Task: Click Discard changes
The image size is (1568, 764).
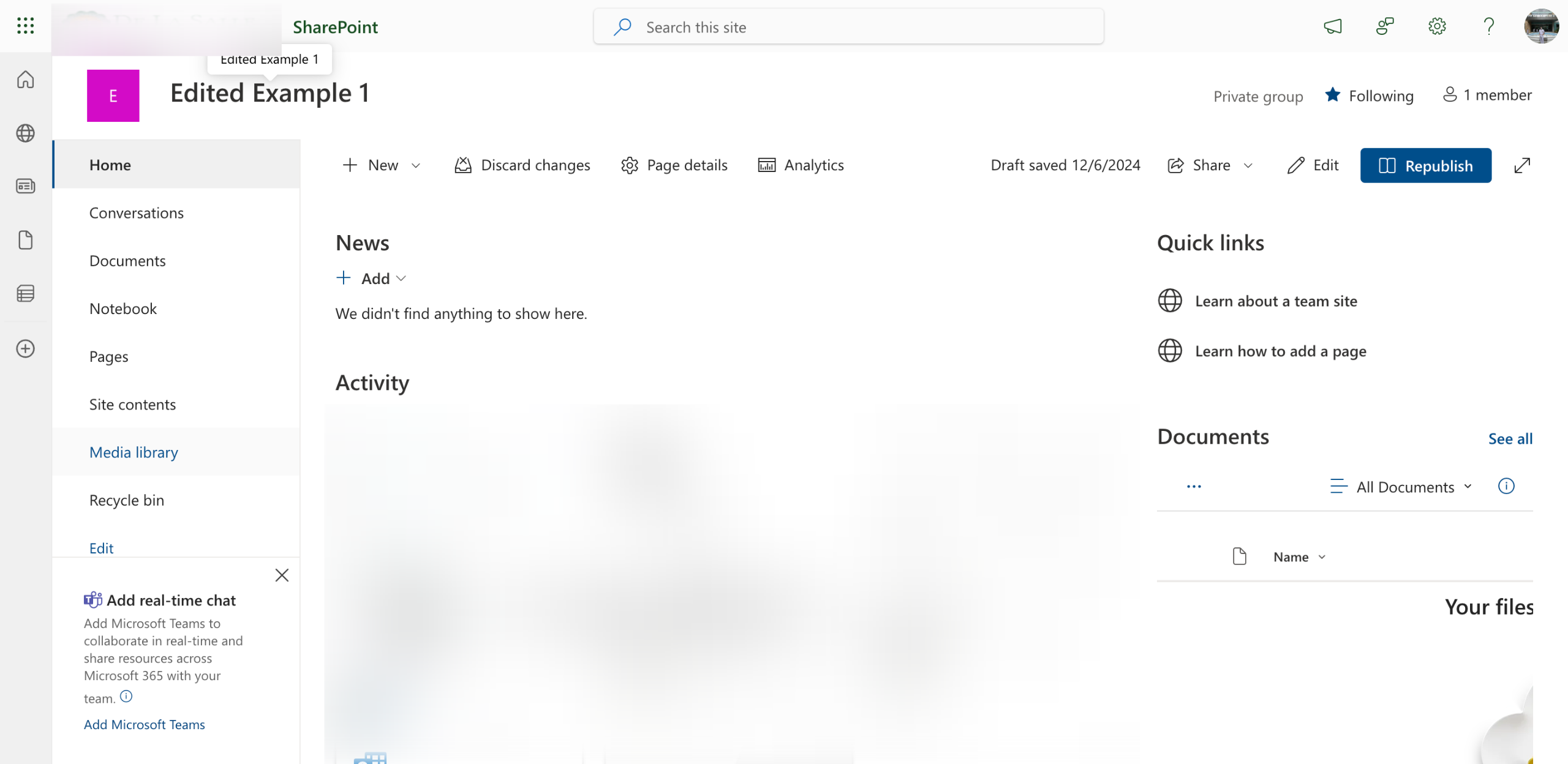Action: (x=522, y=165)
